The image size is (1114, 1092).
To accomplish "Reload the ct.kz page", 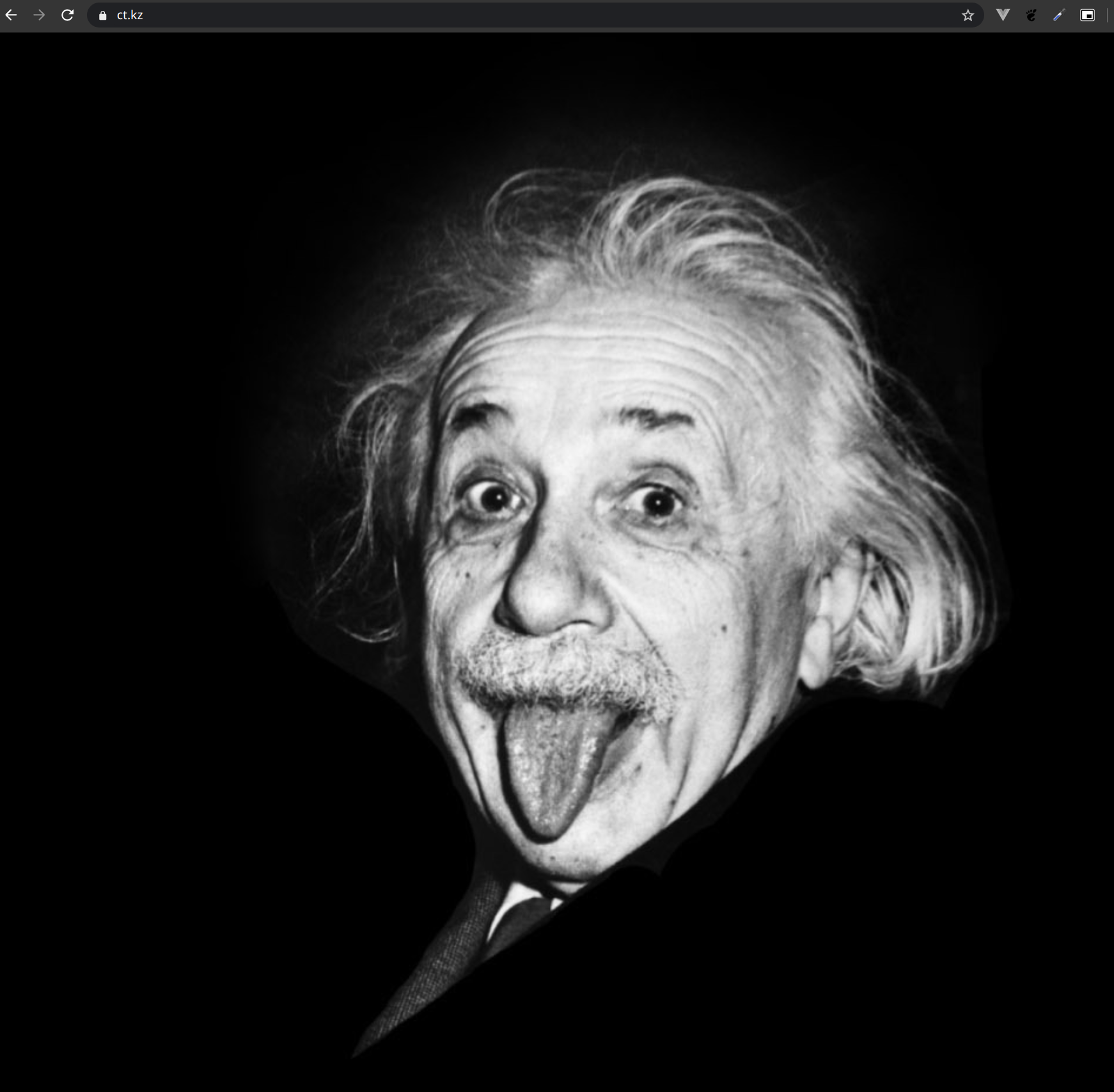I will (67, 15).
